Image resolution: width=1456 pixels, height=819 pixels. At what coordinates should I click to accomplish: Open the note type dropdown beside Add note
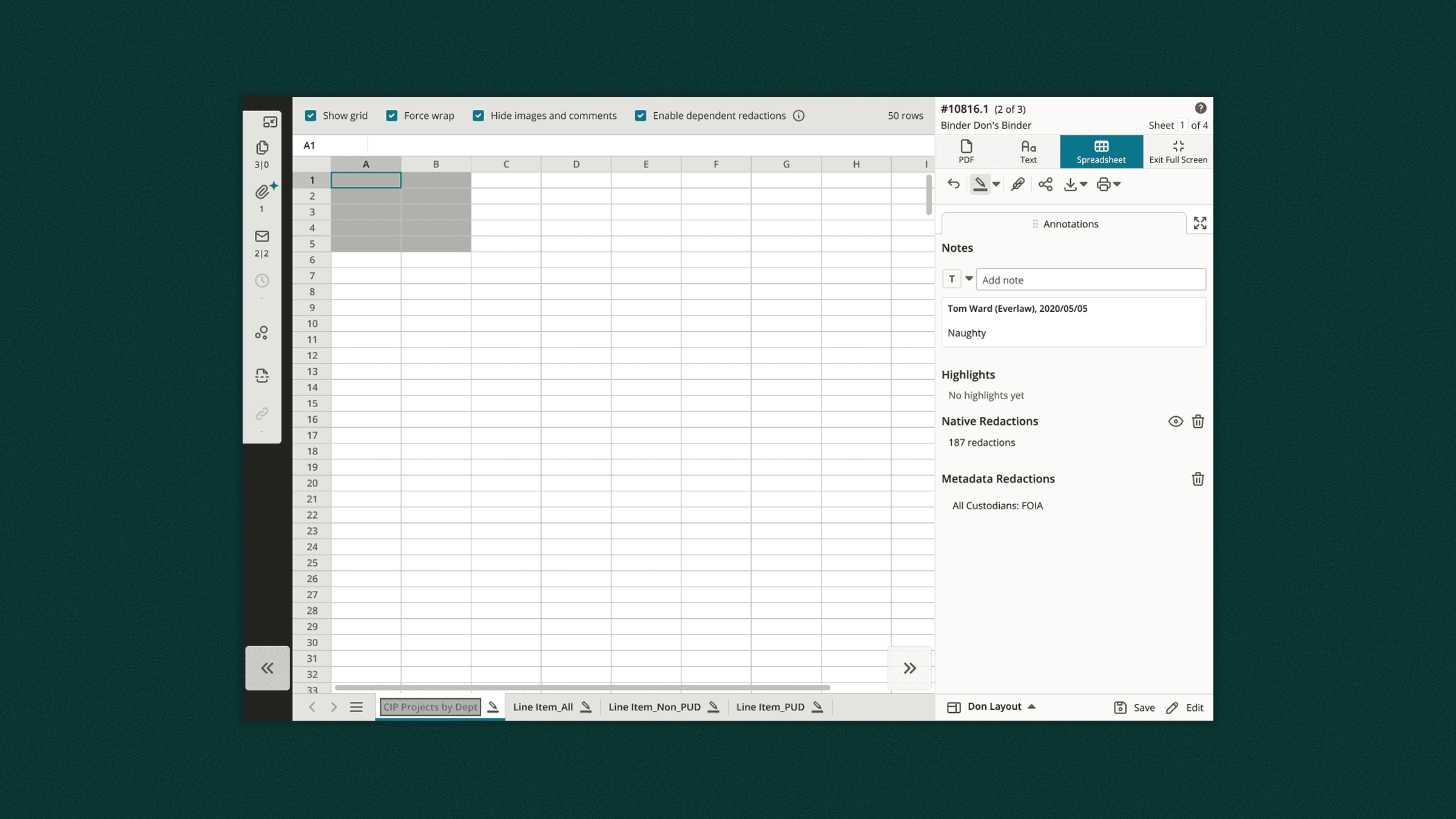(969, 278)
